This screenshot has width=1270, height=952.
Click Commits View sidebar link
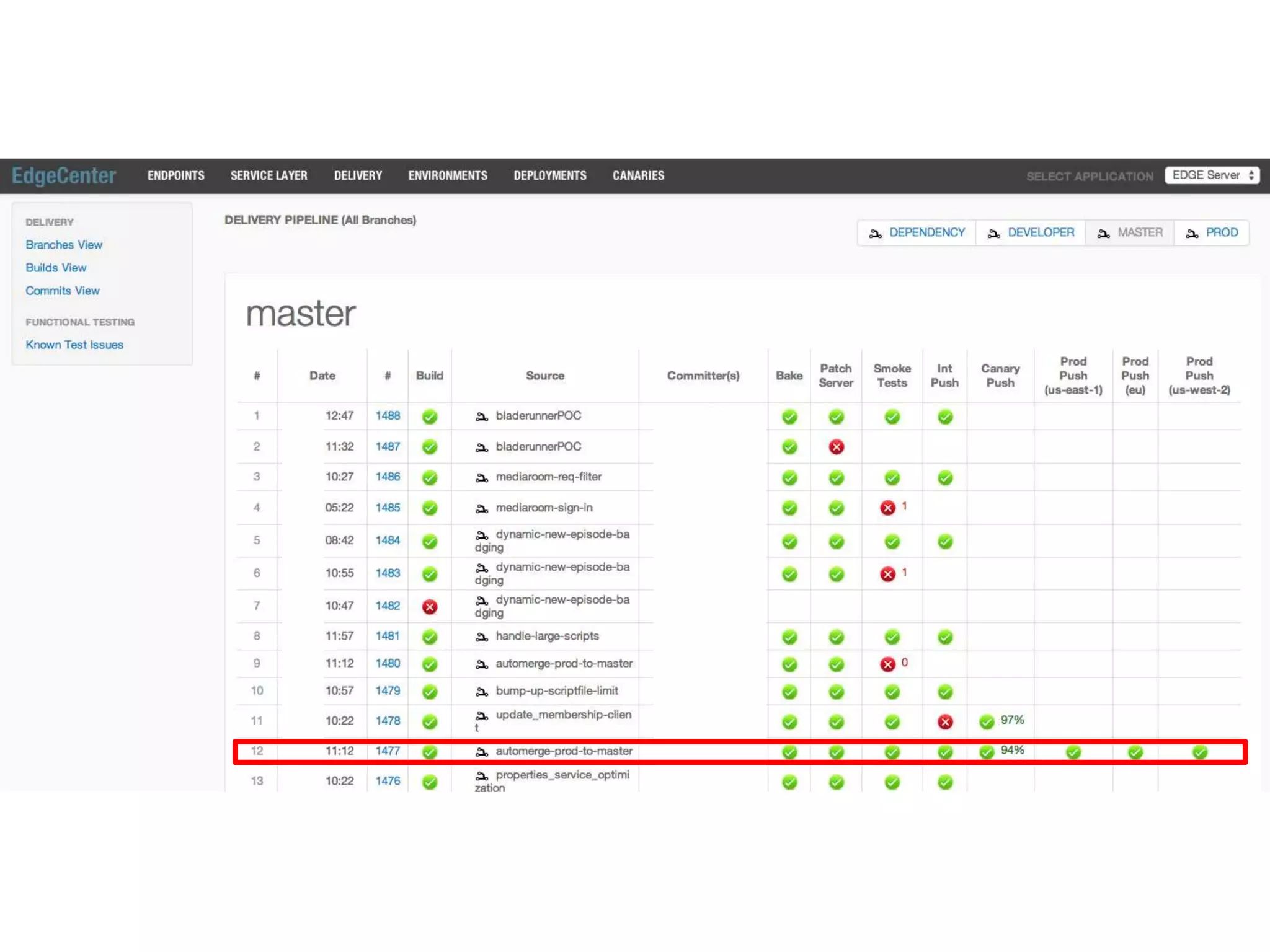click(x=63, y=291)
